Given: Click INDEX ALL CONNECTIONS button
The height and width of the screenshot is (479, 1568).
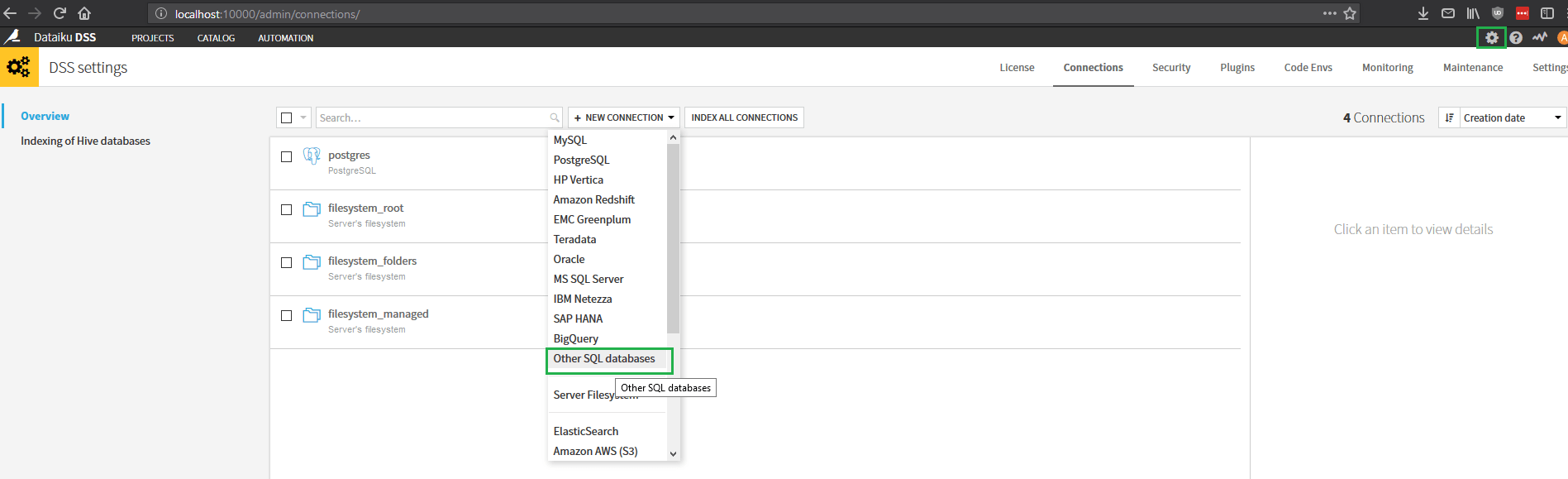Looking at the screenshot, I should [x=744, y=117].
